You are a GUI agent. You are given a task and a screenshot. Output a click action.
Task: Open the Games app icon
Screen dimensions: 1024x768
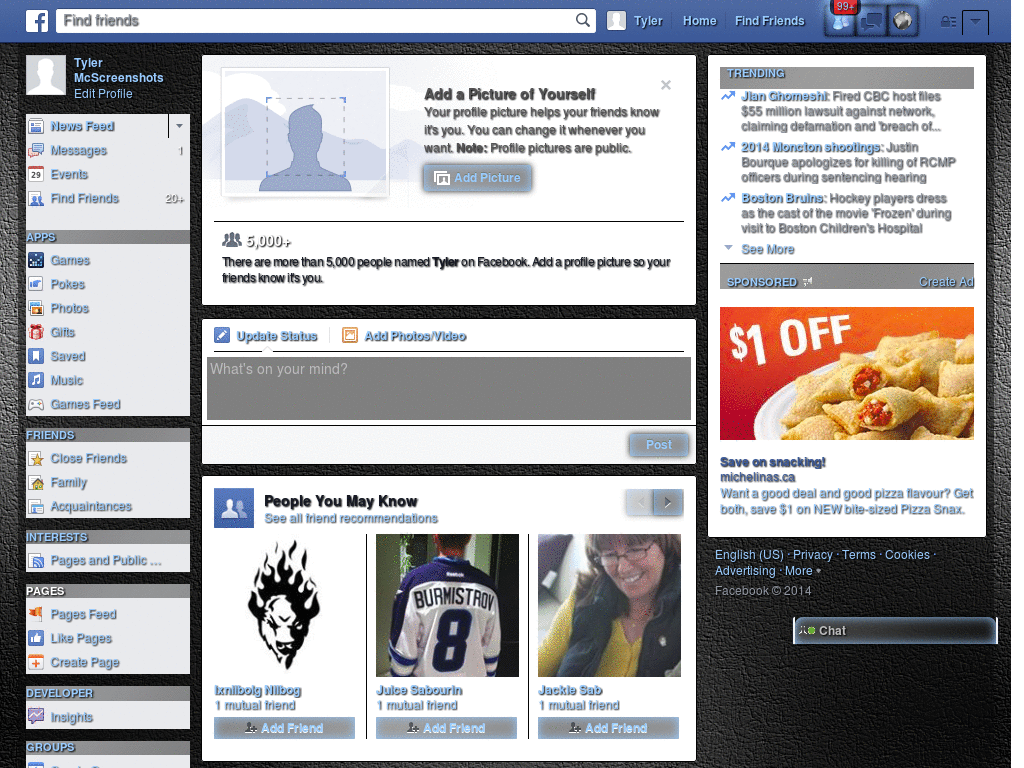tap(36, 261)
